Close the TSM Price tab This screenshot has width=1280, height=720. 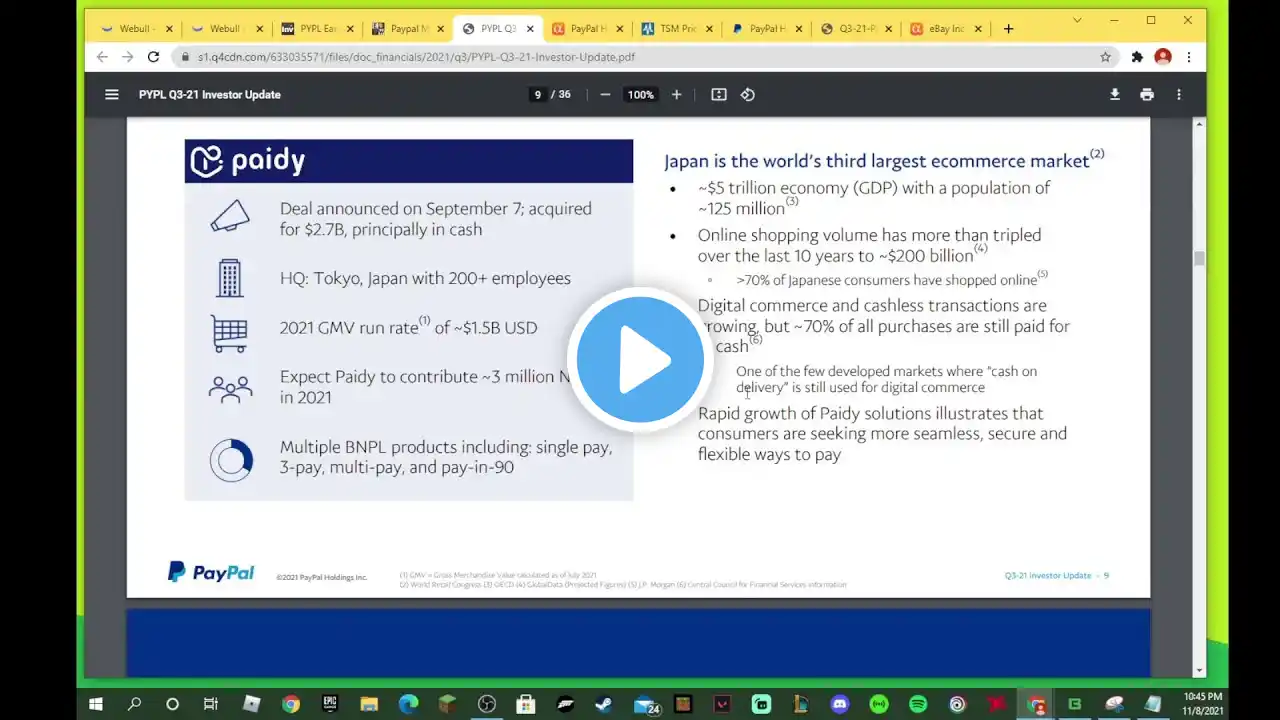click(708, 29)
